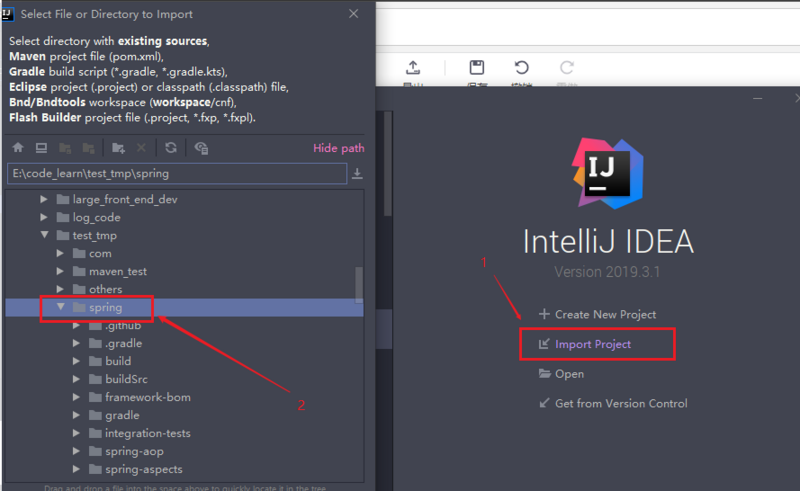Click the undo arrow icon in background window
Viewport: 800px width, 491px height.
(x=521, y=67)
